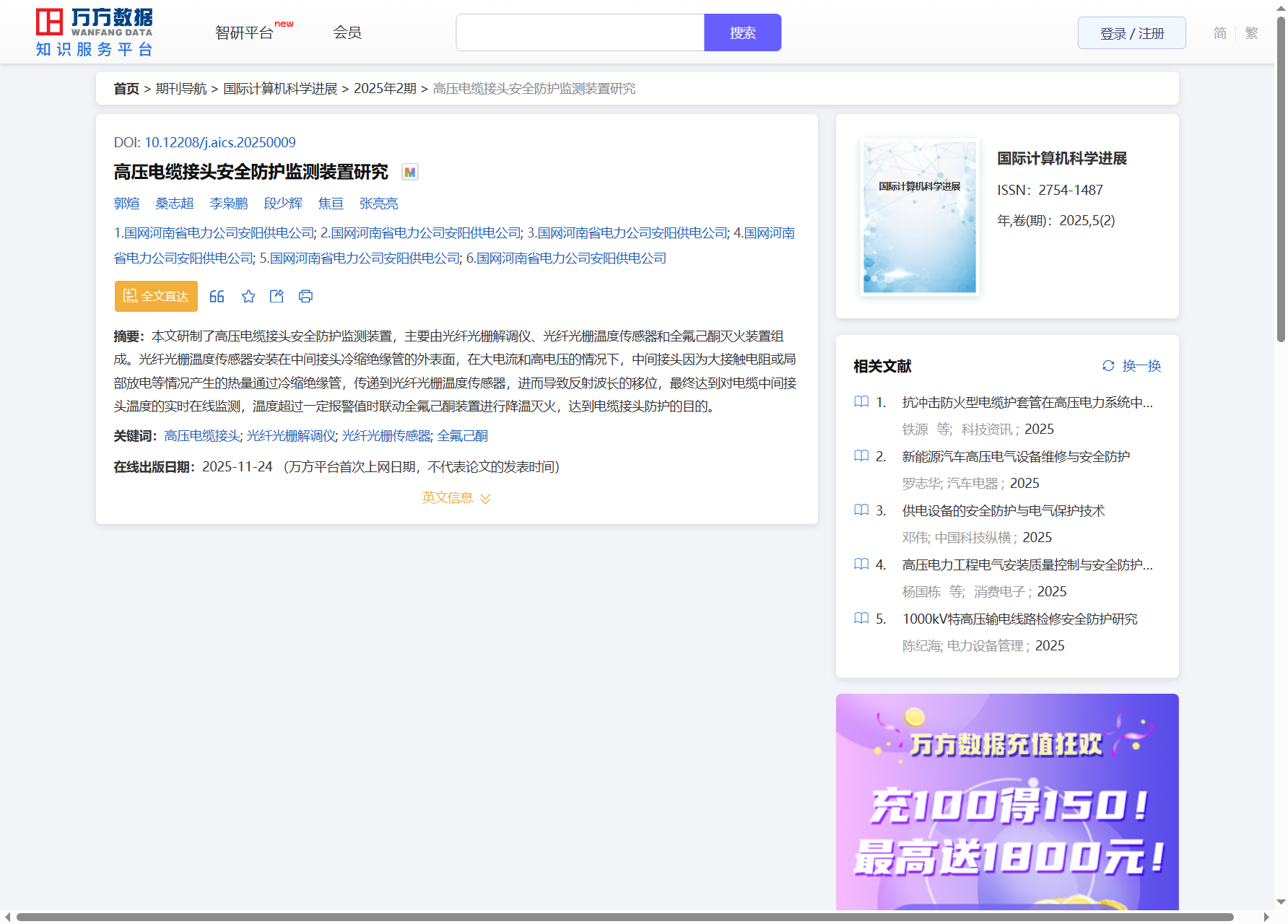Screen dimensions: 1288x924
Task: Click the 期刊导航 breadcrumb link
Action: click(181, 89)
